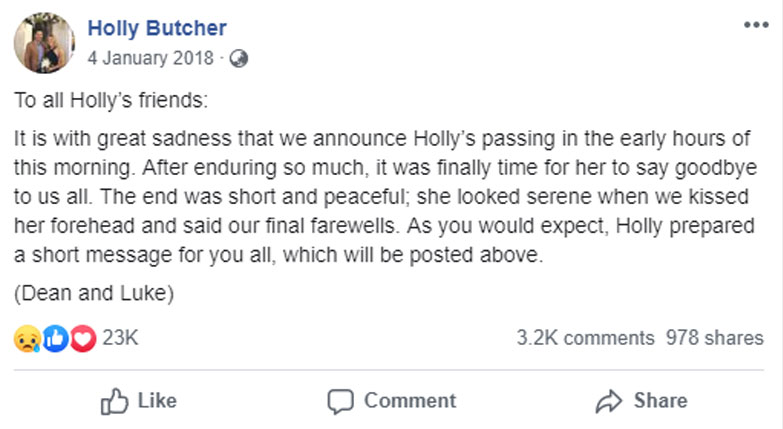Click the sad face reaction emoji
This screenshot has width=783, height=429.
[25, 339]
